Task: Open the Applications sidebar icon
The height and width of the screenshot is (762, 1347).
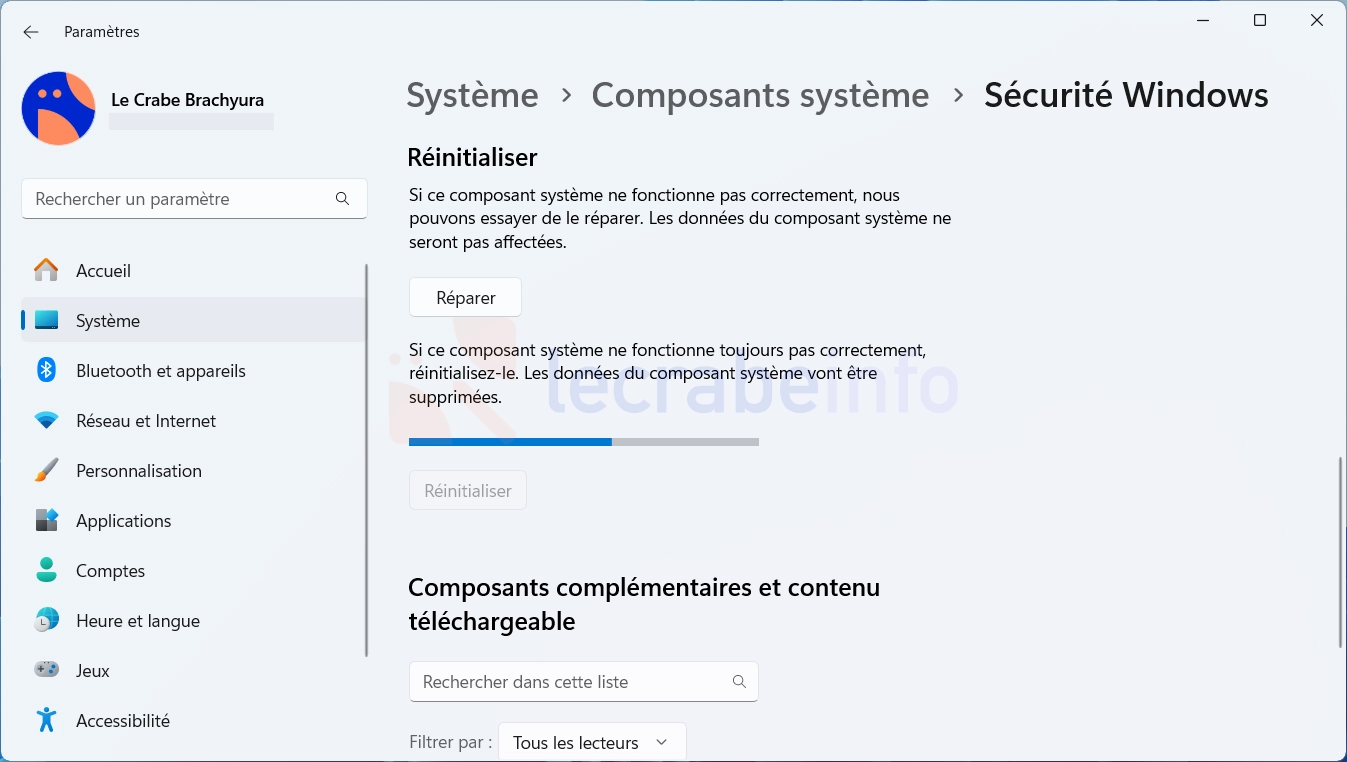Action: (46, 521)
